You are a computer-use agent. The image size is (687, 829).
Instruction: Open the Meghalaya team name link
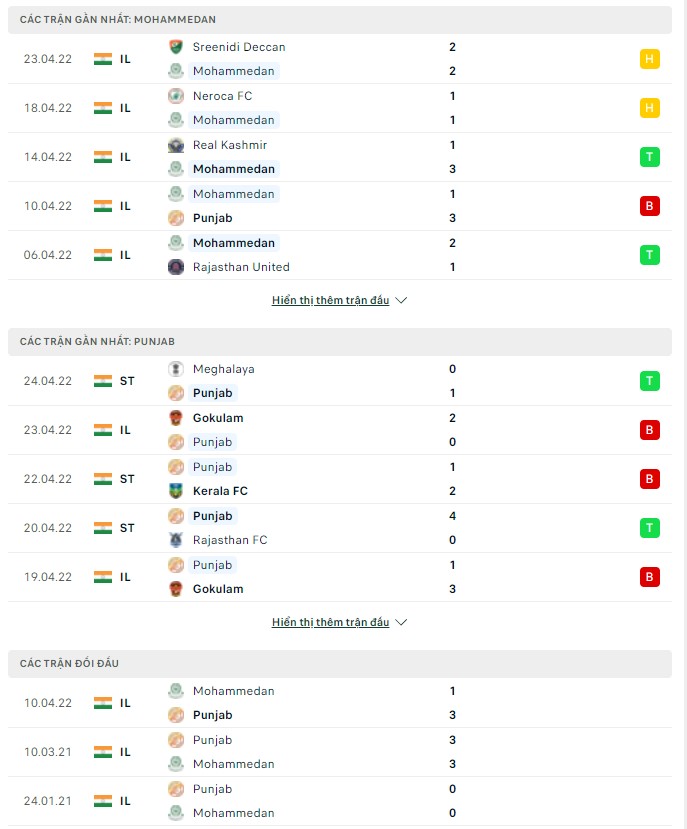pos(223,369)
